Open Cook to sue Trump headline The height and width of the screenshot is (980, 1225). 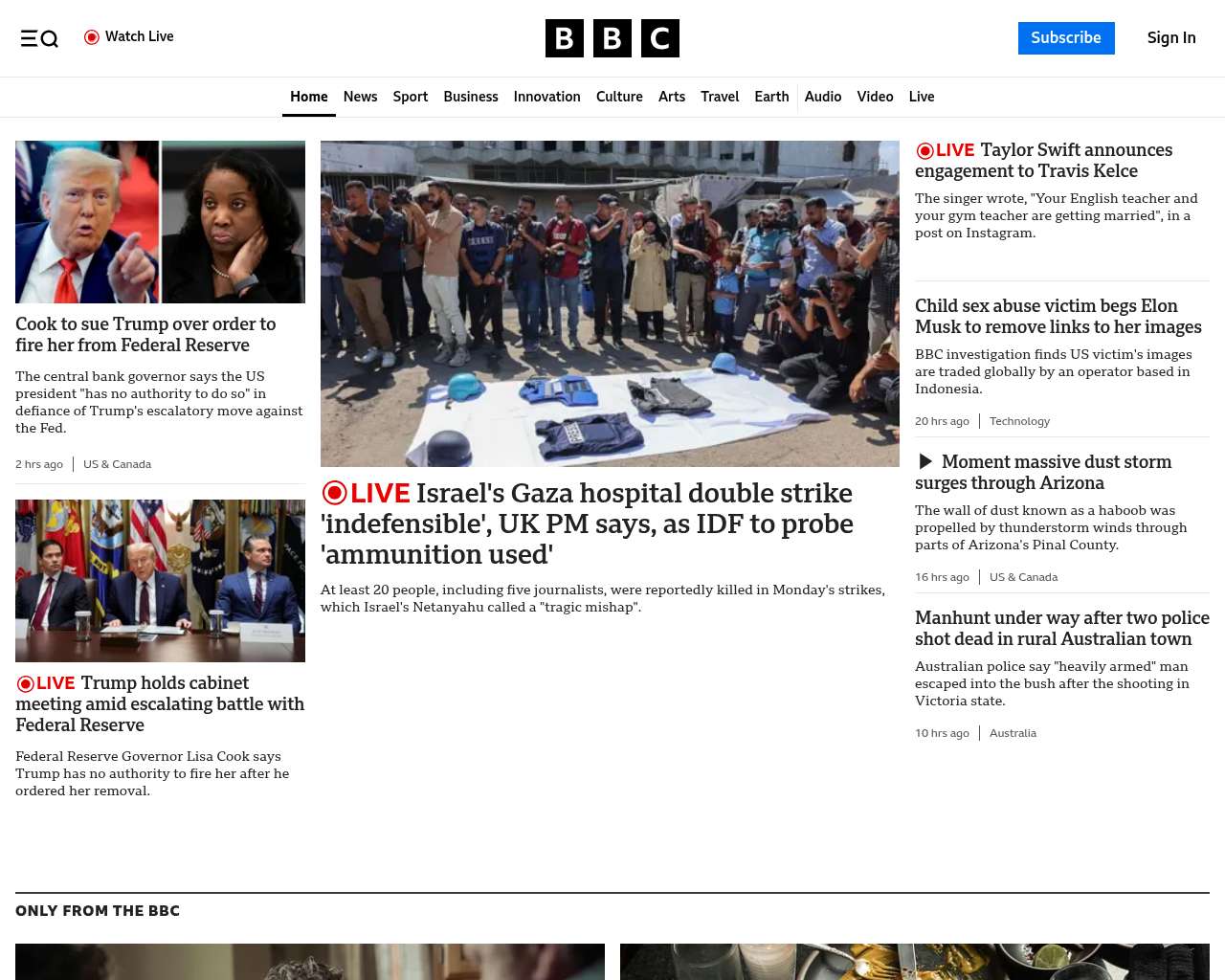click(145, 335)
